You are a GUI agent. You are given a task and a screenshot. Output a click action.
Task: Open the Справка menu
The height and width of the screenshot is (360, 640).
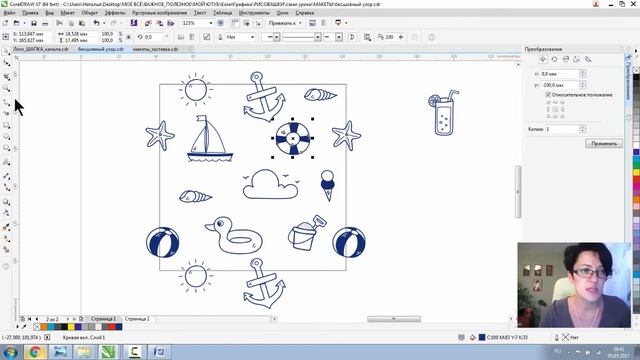(305, 13)
